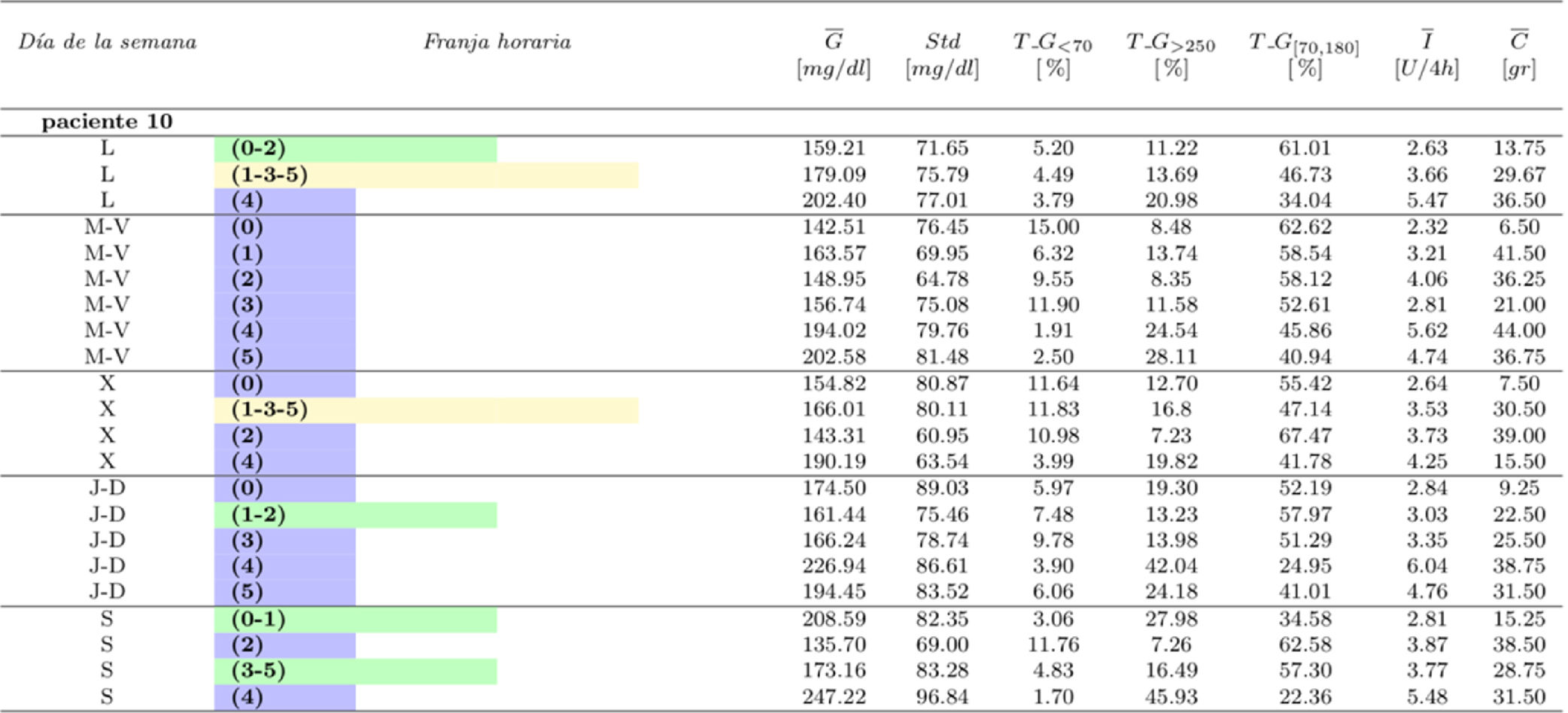Click the 'Franja horaria' column header
1568x713 pixels.
(x=497, y=42)
